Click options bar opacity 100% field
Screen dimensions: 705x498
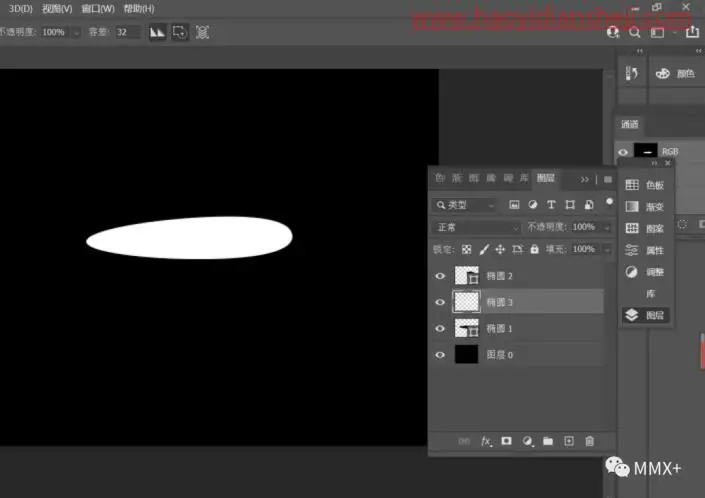pos(56,32)
